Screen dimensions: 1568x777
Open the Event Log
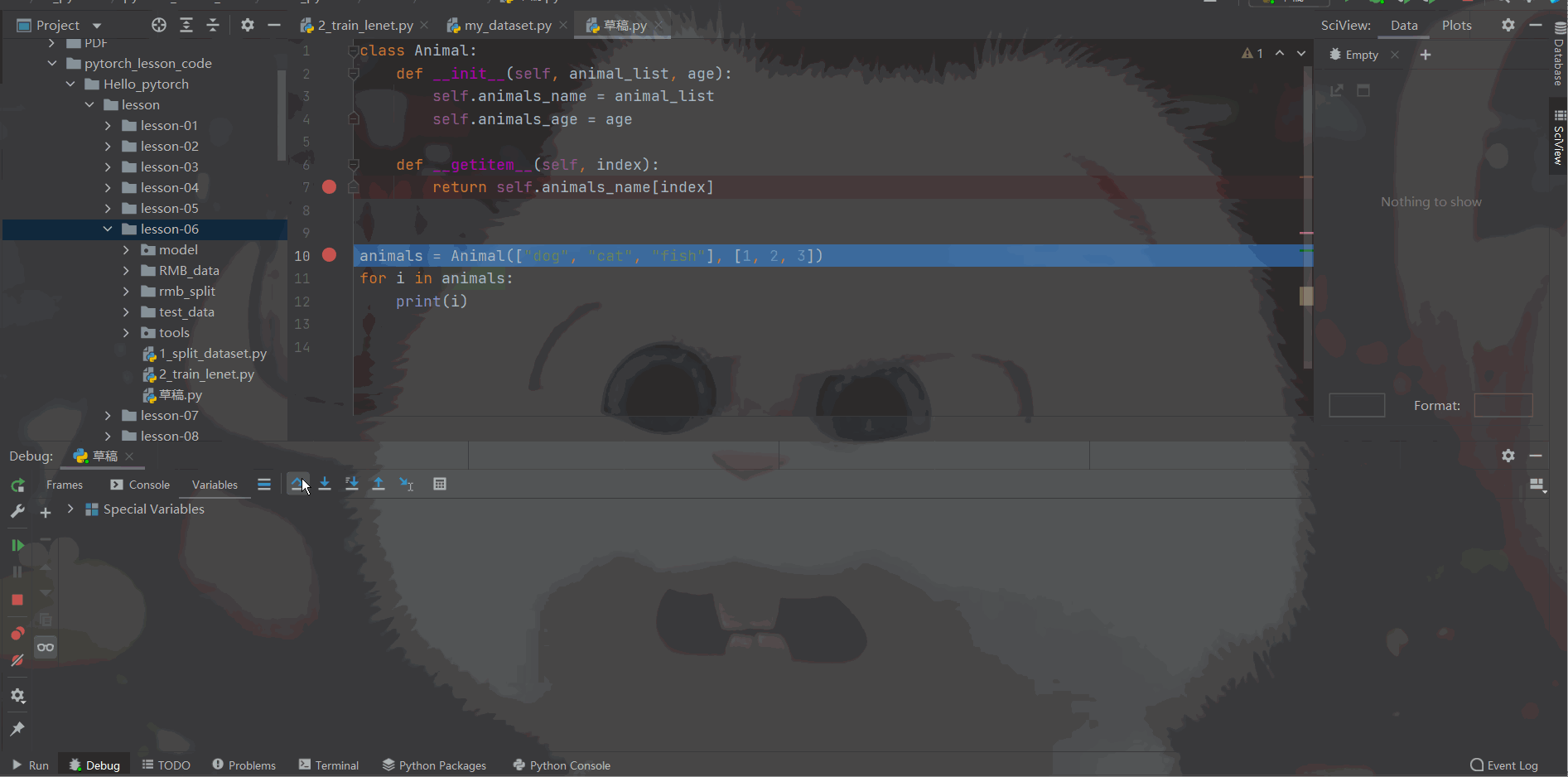[x=1504, y=765]
